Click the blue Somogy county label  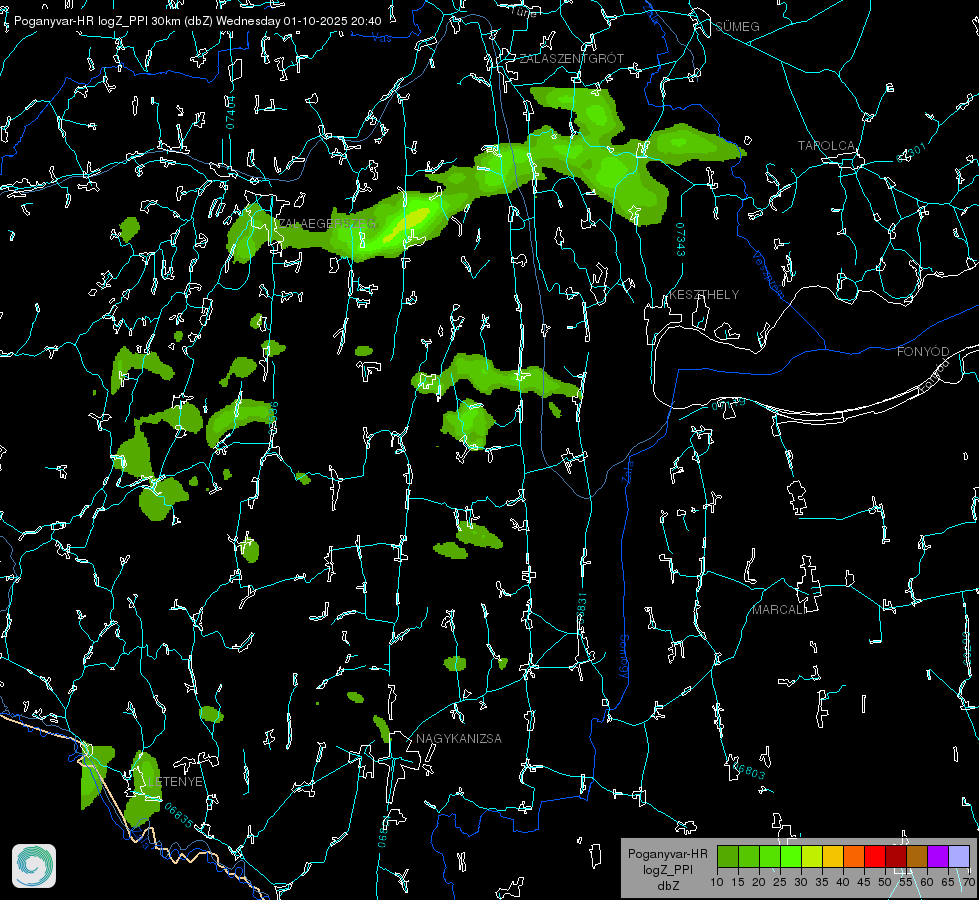pyautogui.click(x=624, y=657)
